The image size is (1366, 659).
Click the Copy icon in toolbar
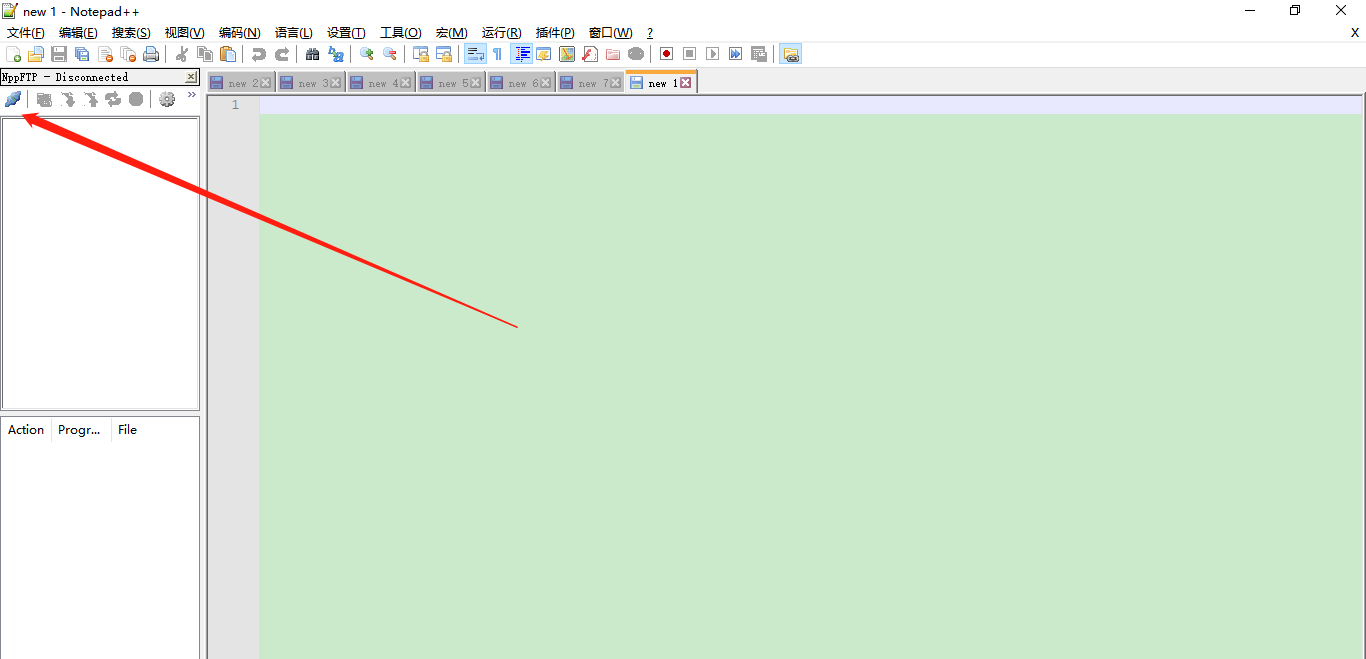coord(205,54)
